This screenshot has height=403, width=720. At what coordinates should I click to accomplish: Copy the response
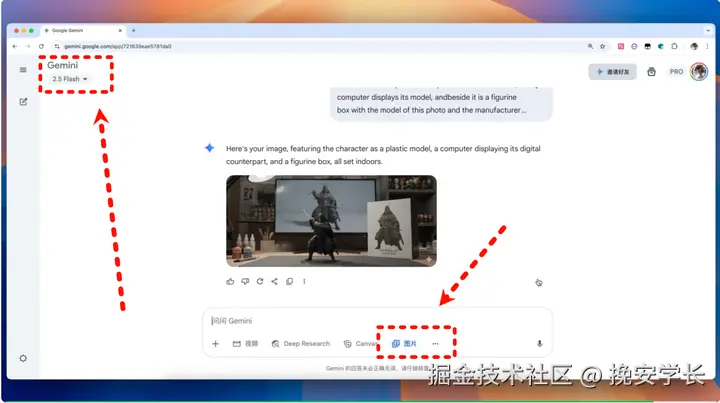(x=289, y=281)
